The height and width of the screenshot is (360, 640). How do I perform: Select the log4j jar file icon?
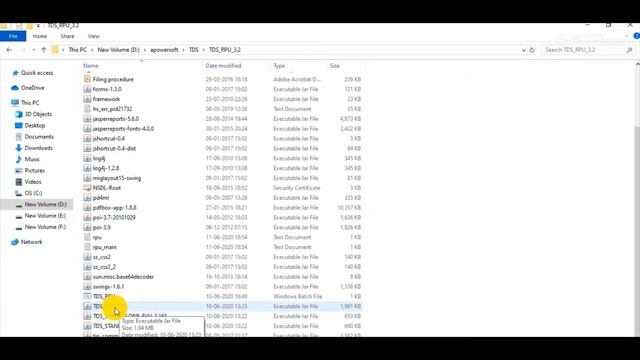pos(87,158)
